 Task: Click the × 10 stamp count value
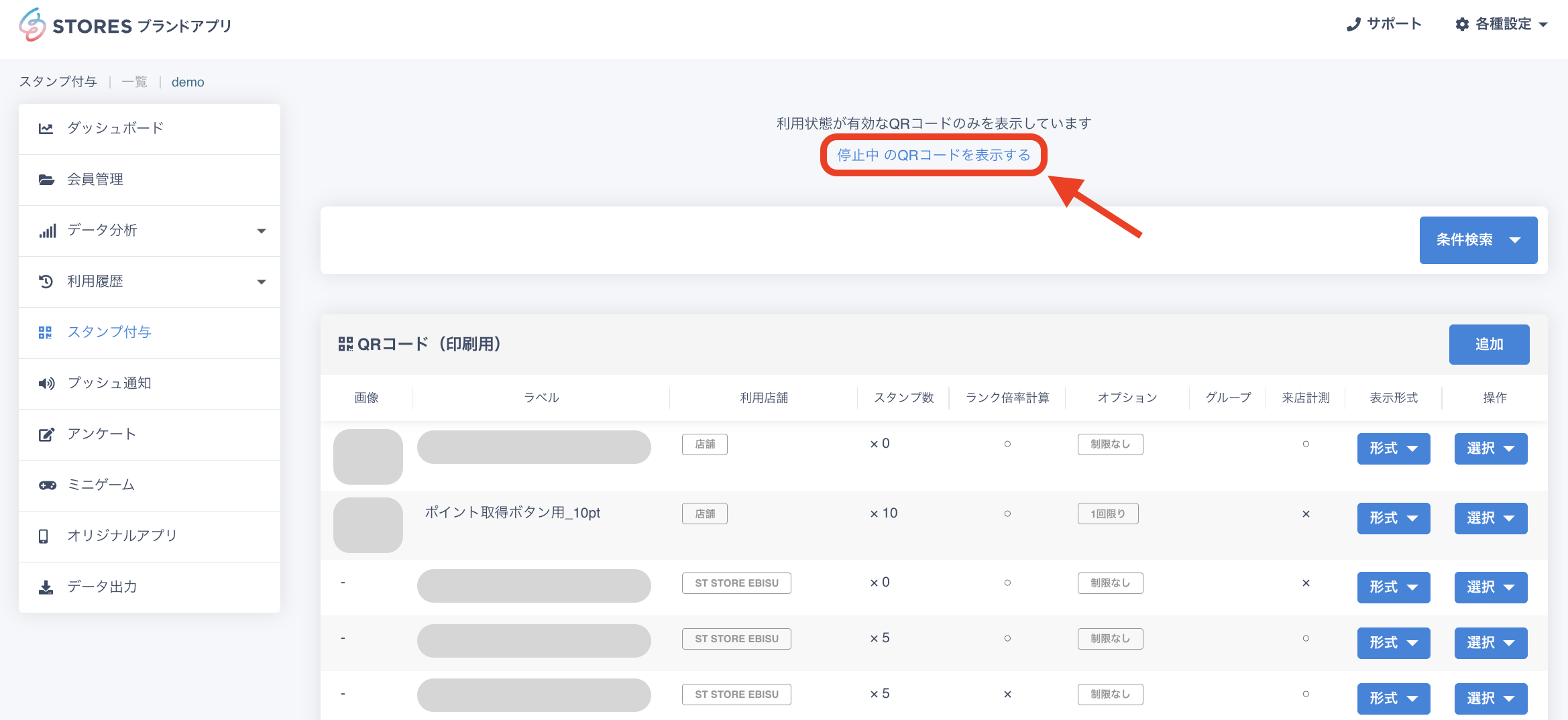click(x=884, y=513)
